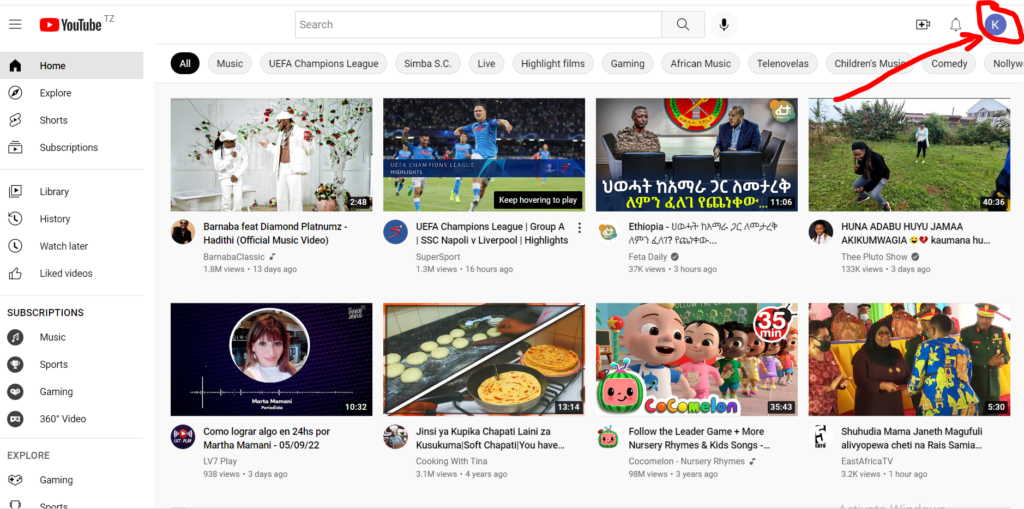Image resolution: width=1024 pixels, height=509 pixels.
Task: Select the Gaming filter chip
Action: coord(628,63)
